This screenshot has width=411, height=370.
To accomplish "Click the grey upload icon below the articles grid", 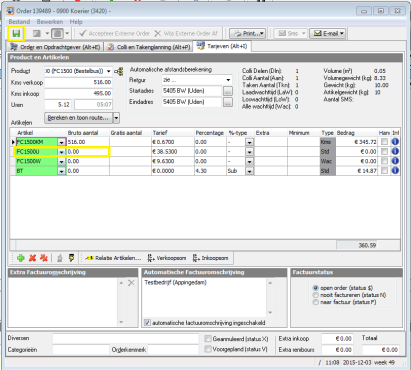I will (60, 258).
